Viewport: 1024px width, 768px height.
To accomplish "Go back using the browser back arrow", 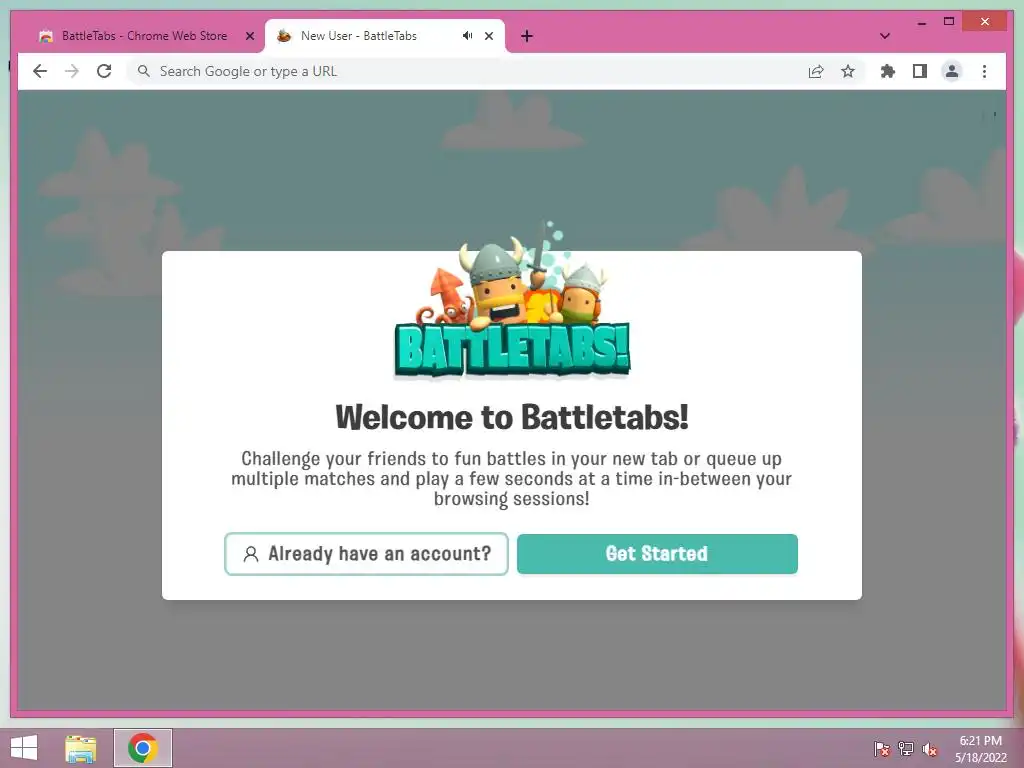I will point(40,71).
